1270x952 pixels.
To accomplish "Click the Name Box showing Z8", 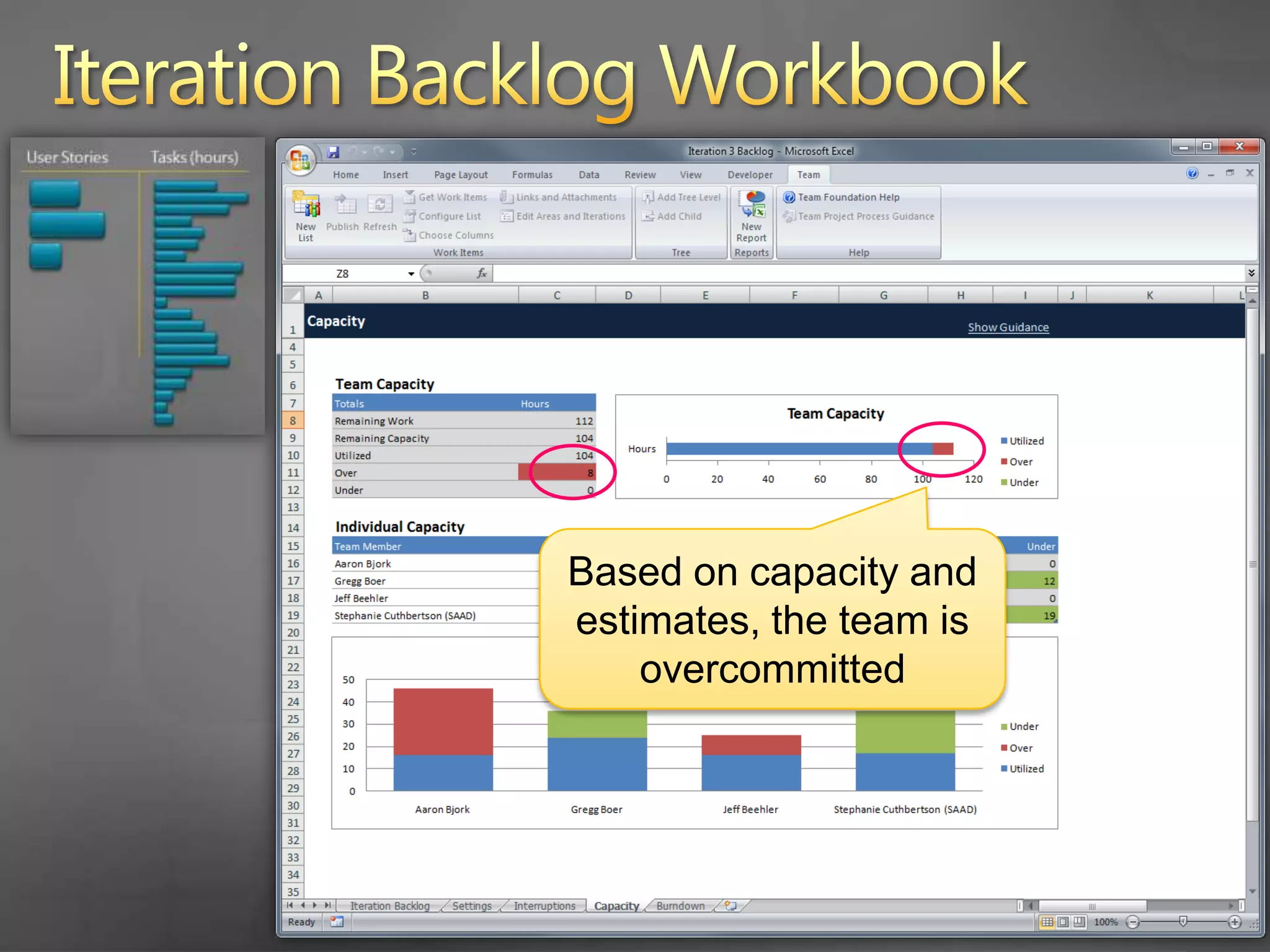I will [x=342, y=273].
